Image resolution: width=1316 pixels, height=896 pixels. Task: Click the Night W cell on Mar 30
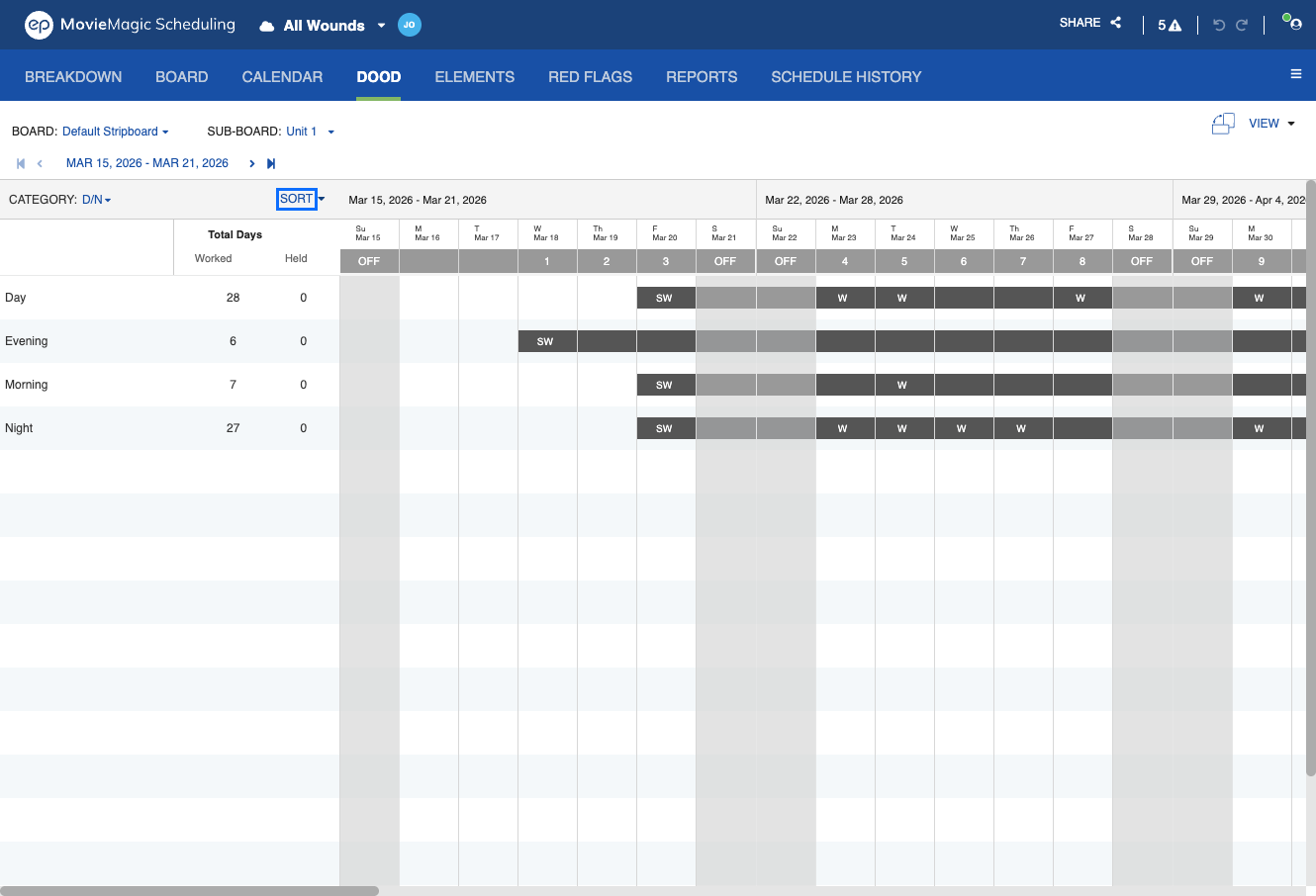[x=1262, y=428]
